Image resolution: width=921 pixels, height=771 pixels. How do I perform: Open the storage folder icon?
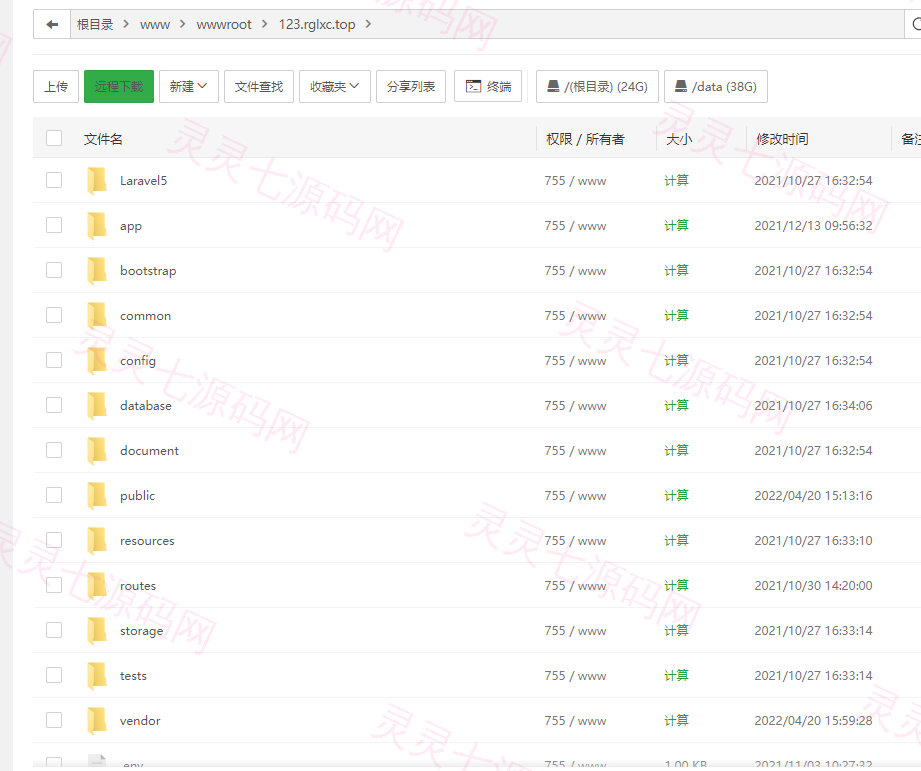coord(97,631)
